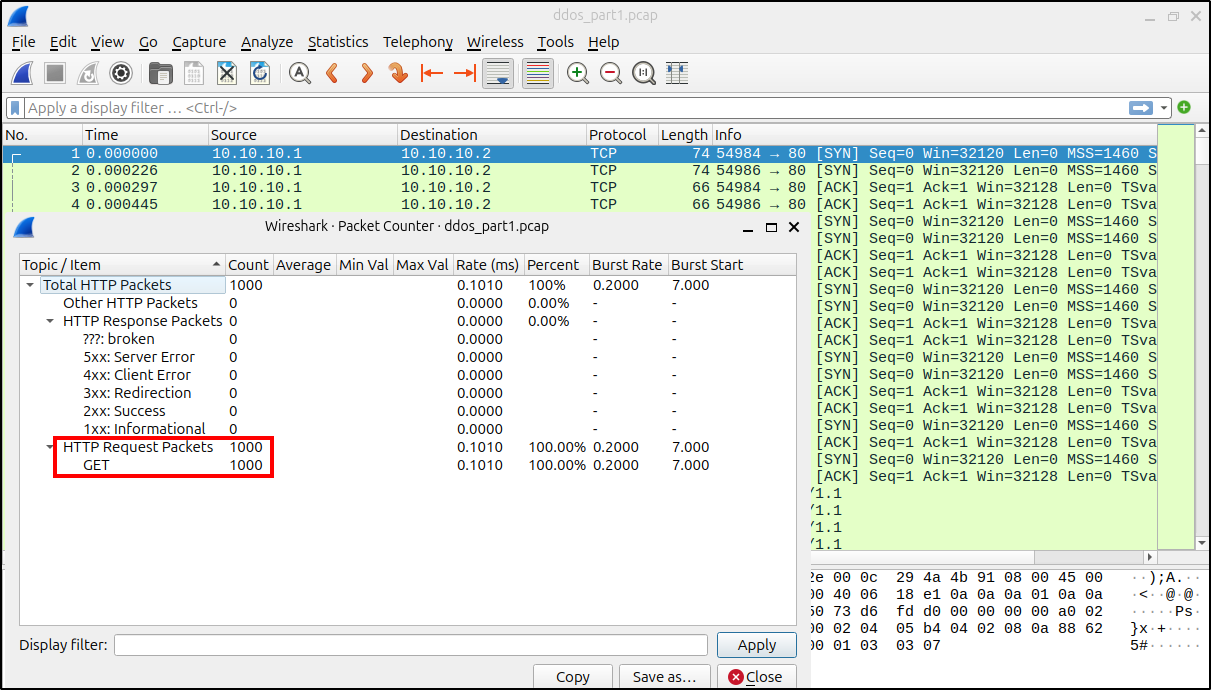Reload the capture file icon
This screenshot has height=690, width=1211.
click(x=260, y=73)
